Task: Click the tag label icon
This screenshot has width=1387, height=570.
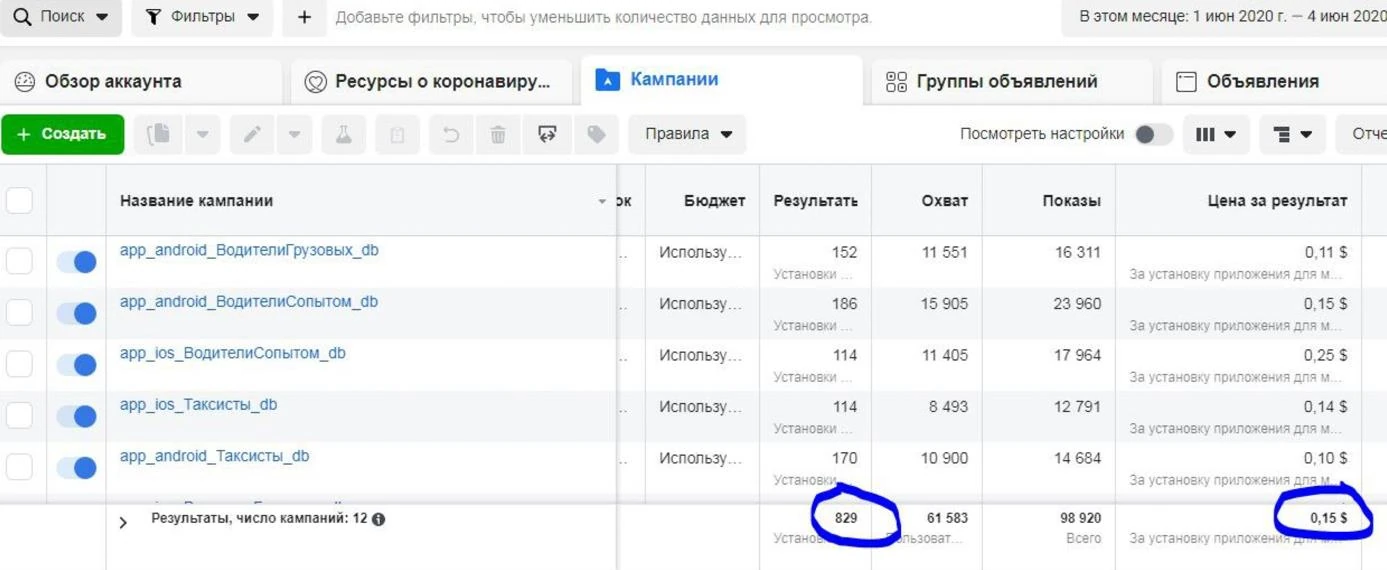Action: (596, 134)
